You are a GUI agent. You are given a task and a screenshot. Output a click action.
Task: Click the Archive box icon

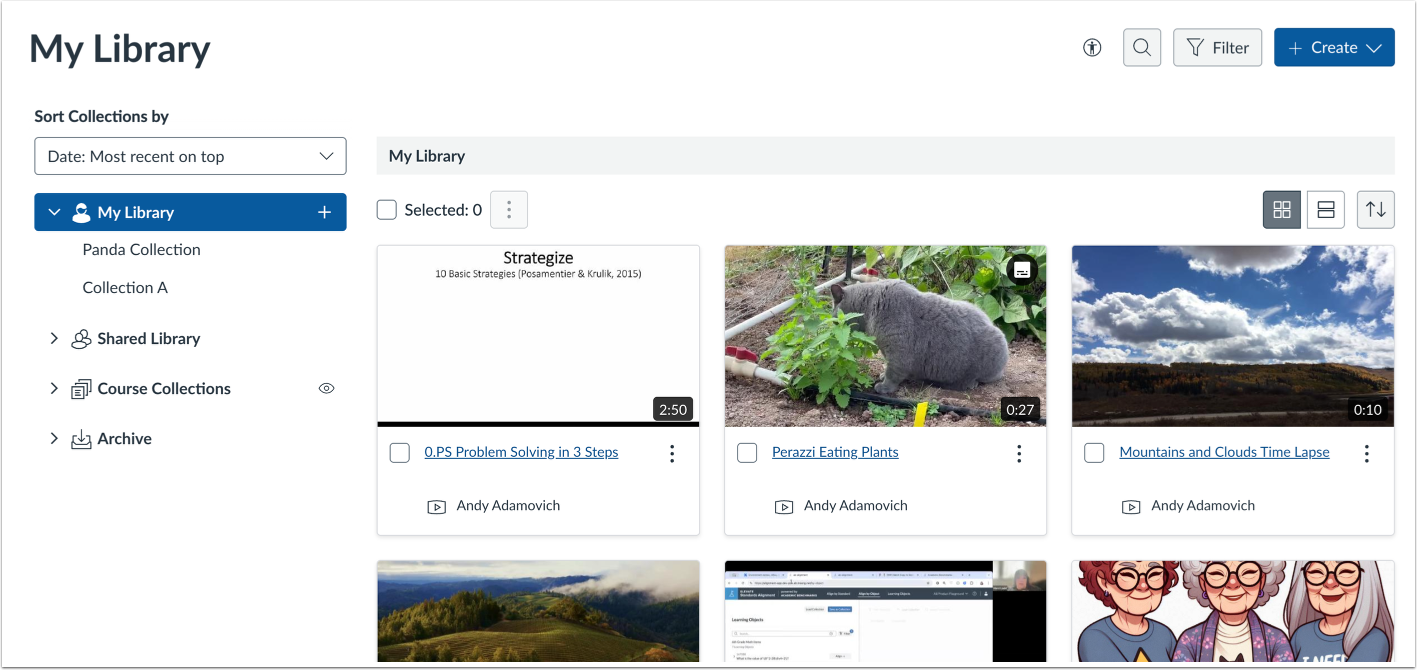81,439
